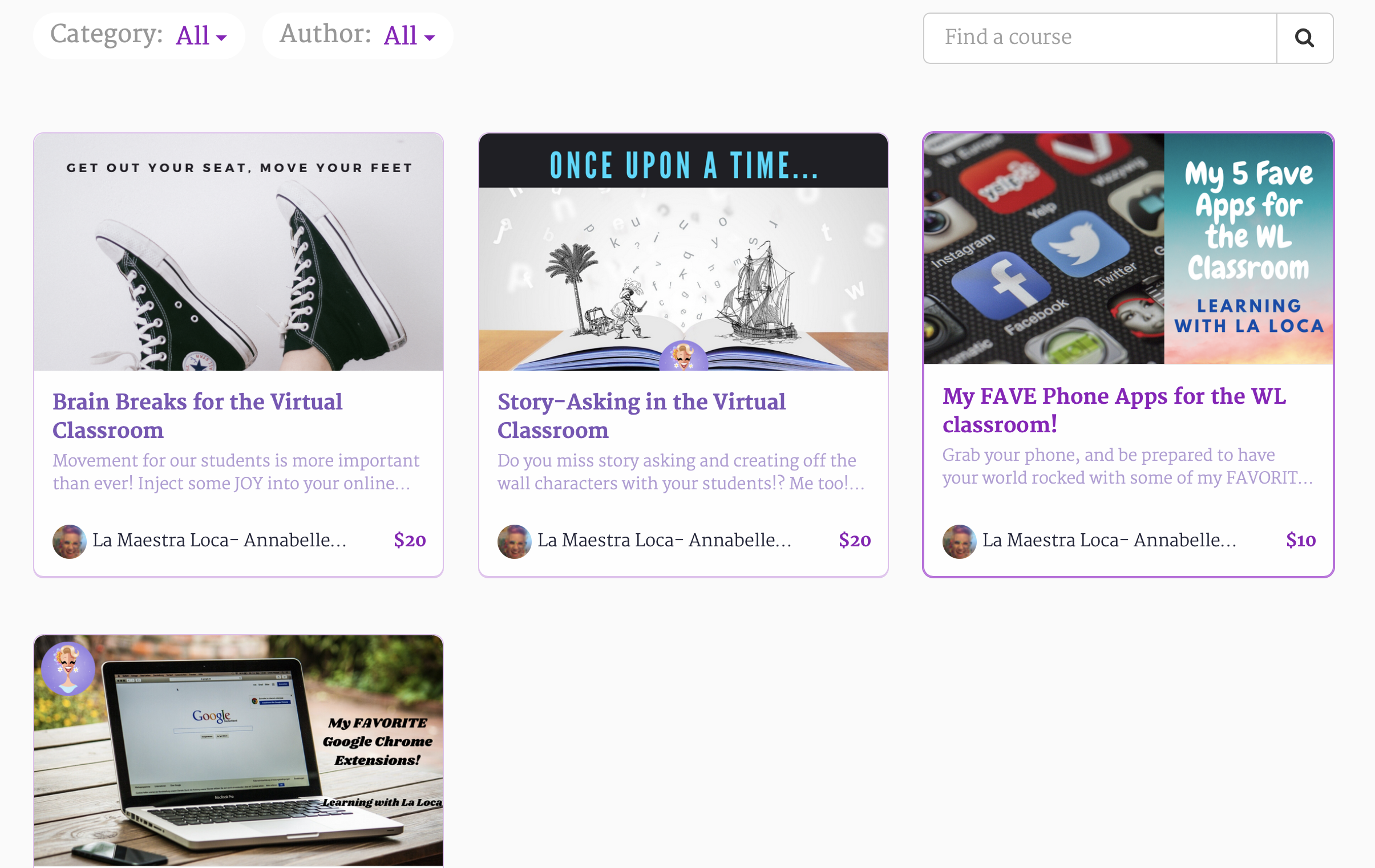Click the cartoon logo badge on Once Upon a Time image
1375x868 pixels.
coord(683,356)
